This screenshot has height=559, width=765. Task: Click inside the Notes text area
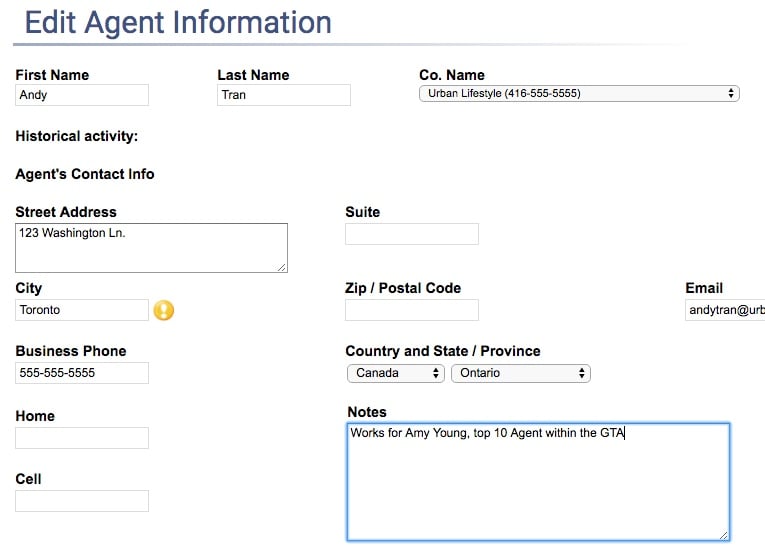538,482
